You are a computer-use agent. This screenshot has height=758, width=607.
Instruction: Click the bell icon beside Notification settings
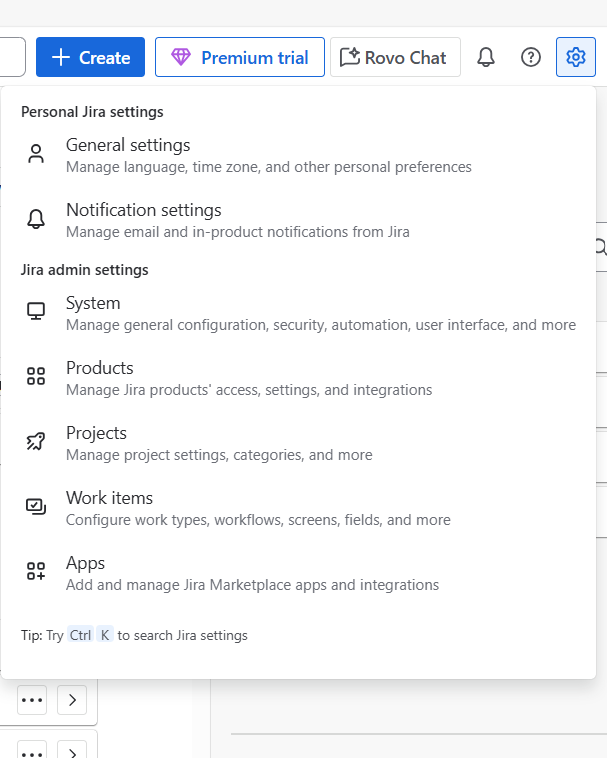[36, 219]
